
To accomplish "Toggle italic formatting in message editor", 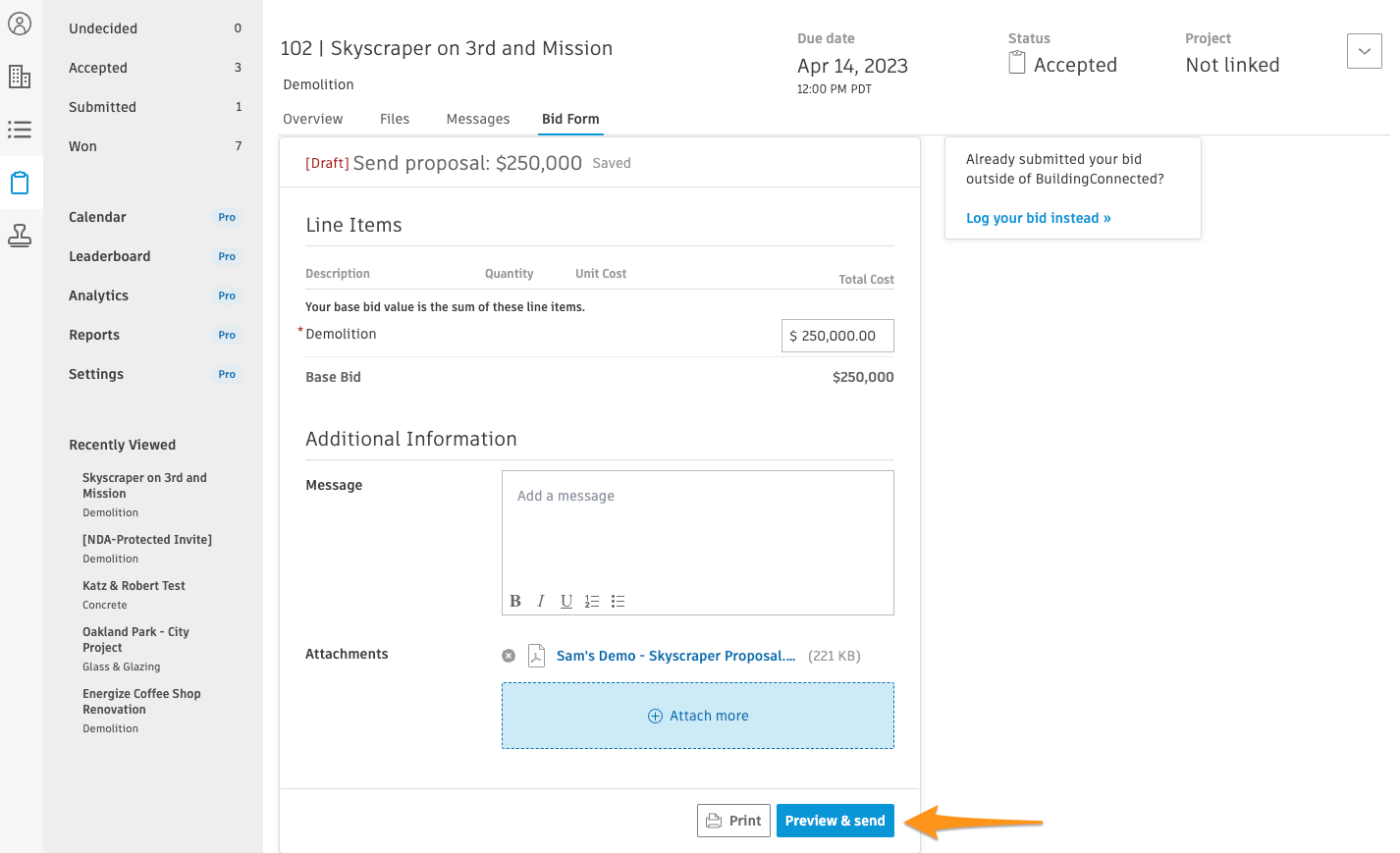I will (541, 601).
